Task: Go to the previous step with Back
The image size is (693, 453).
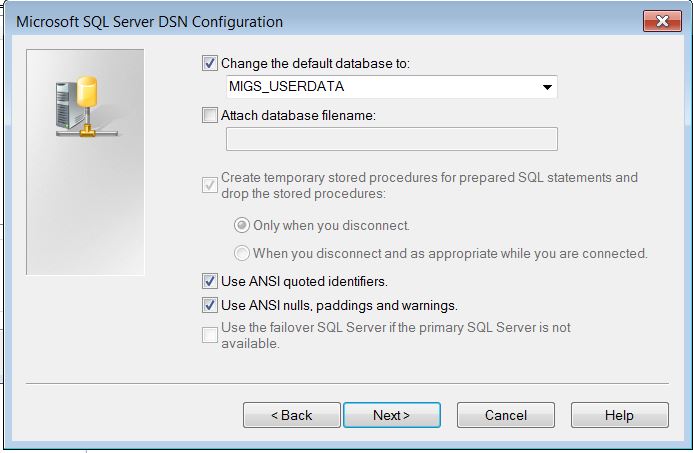Action: [x=291, y=415]
